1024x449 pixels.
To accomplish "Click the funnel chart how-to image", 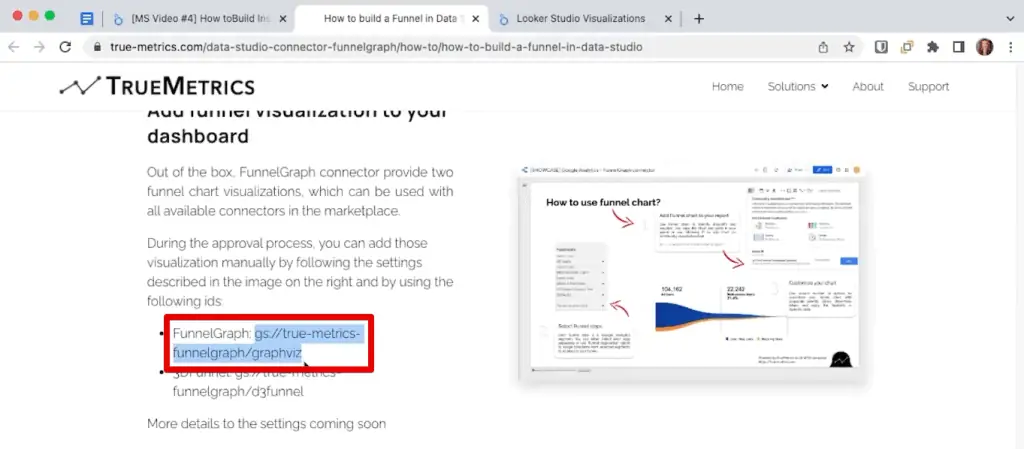I will click(x=690, y=272).
